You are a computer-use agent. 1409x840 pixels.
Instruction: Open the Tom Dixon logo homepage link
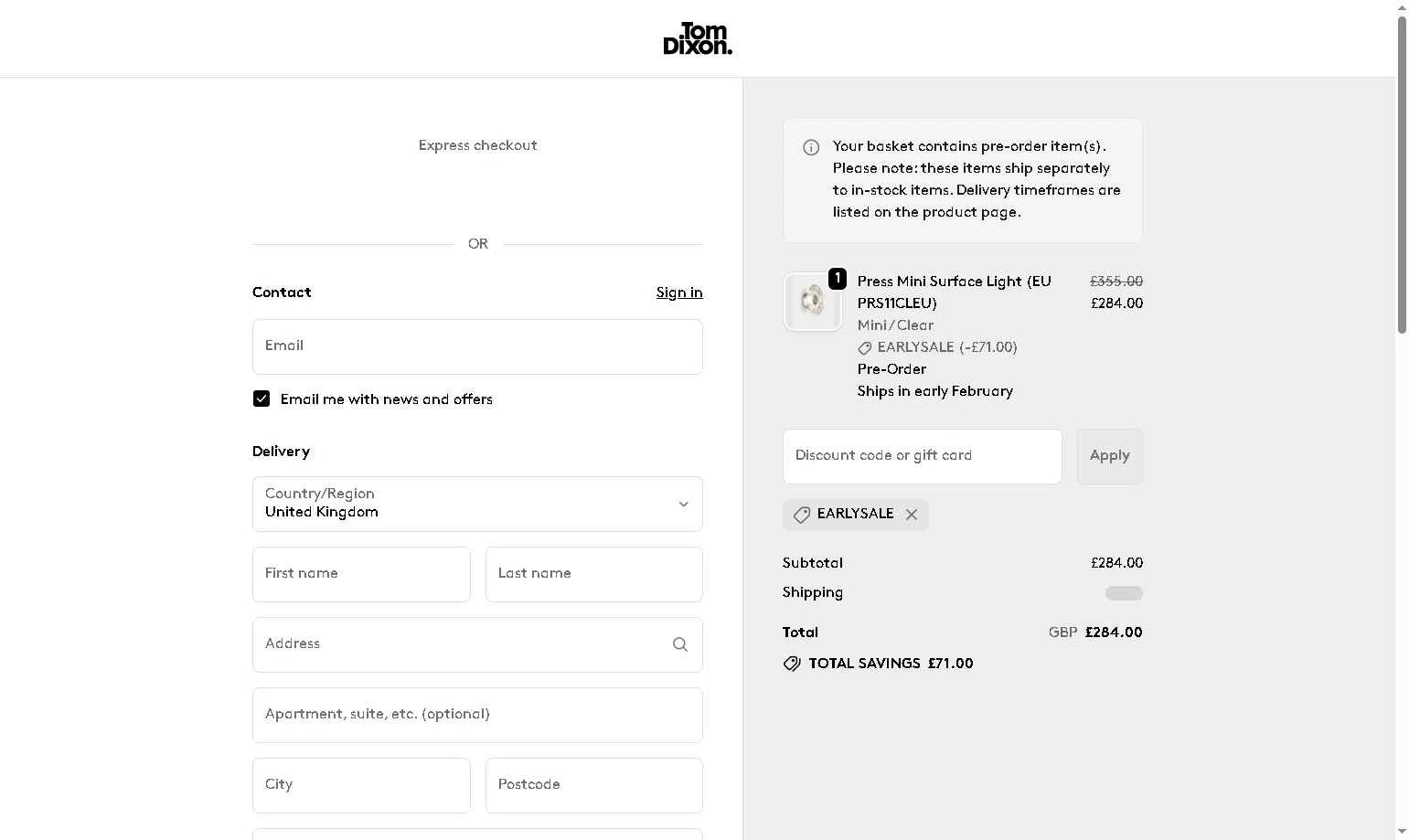pyautogui.click(x=698, y=38)
